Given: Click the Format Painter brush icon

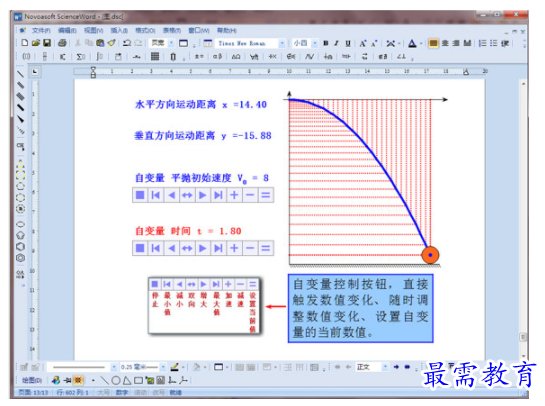Looking at the screenshot, I should tap(111, 43).
